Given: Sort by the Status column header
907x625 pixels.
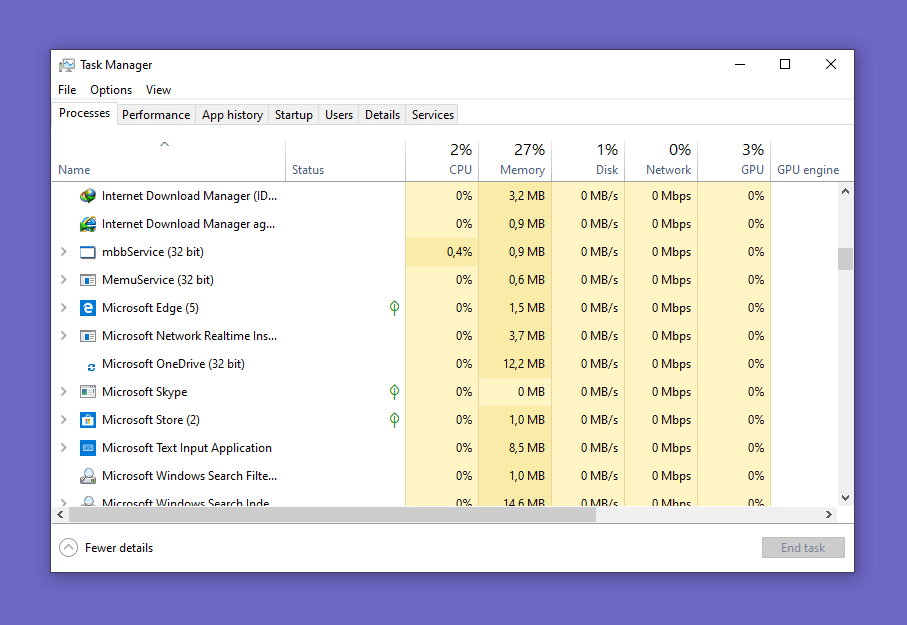Looking at the screenshot, I should (345, 161).
